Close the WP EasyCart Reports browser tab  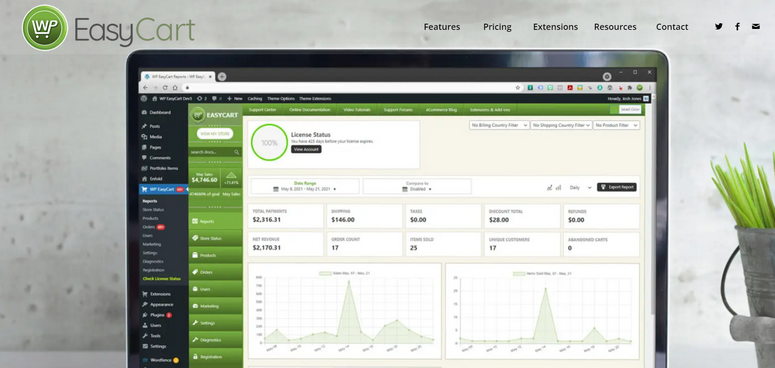coord(210,77)
